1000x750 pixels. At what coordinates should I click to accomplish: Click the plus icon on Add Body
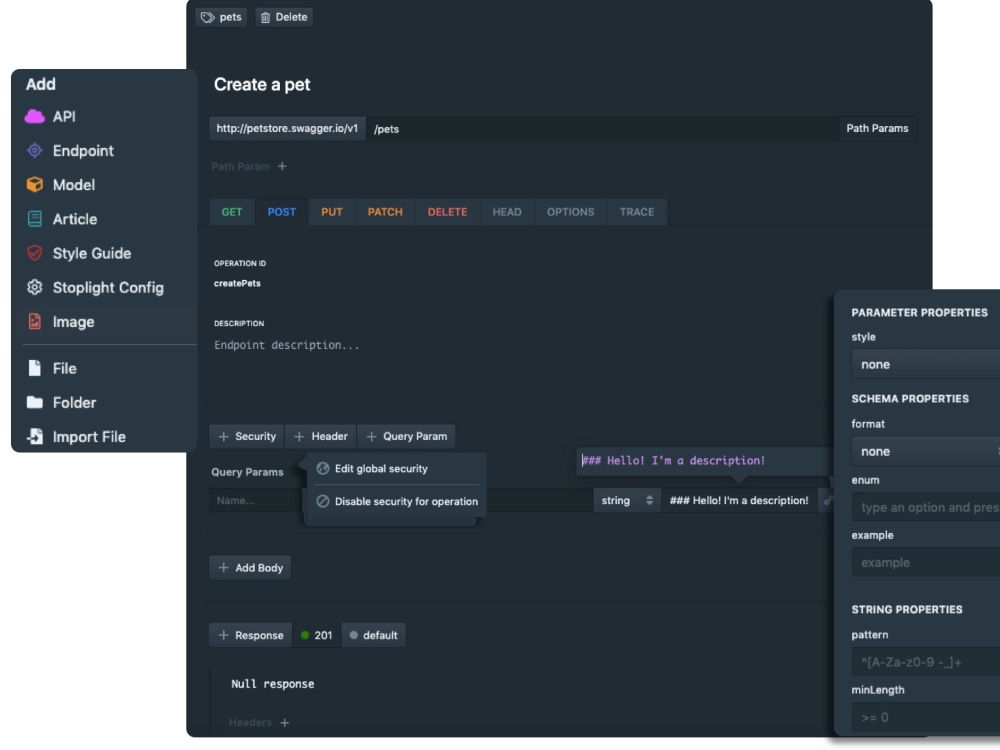[x=223, y=568]
